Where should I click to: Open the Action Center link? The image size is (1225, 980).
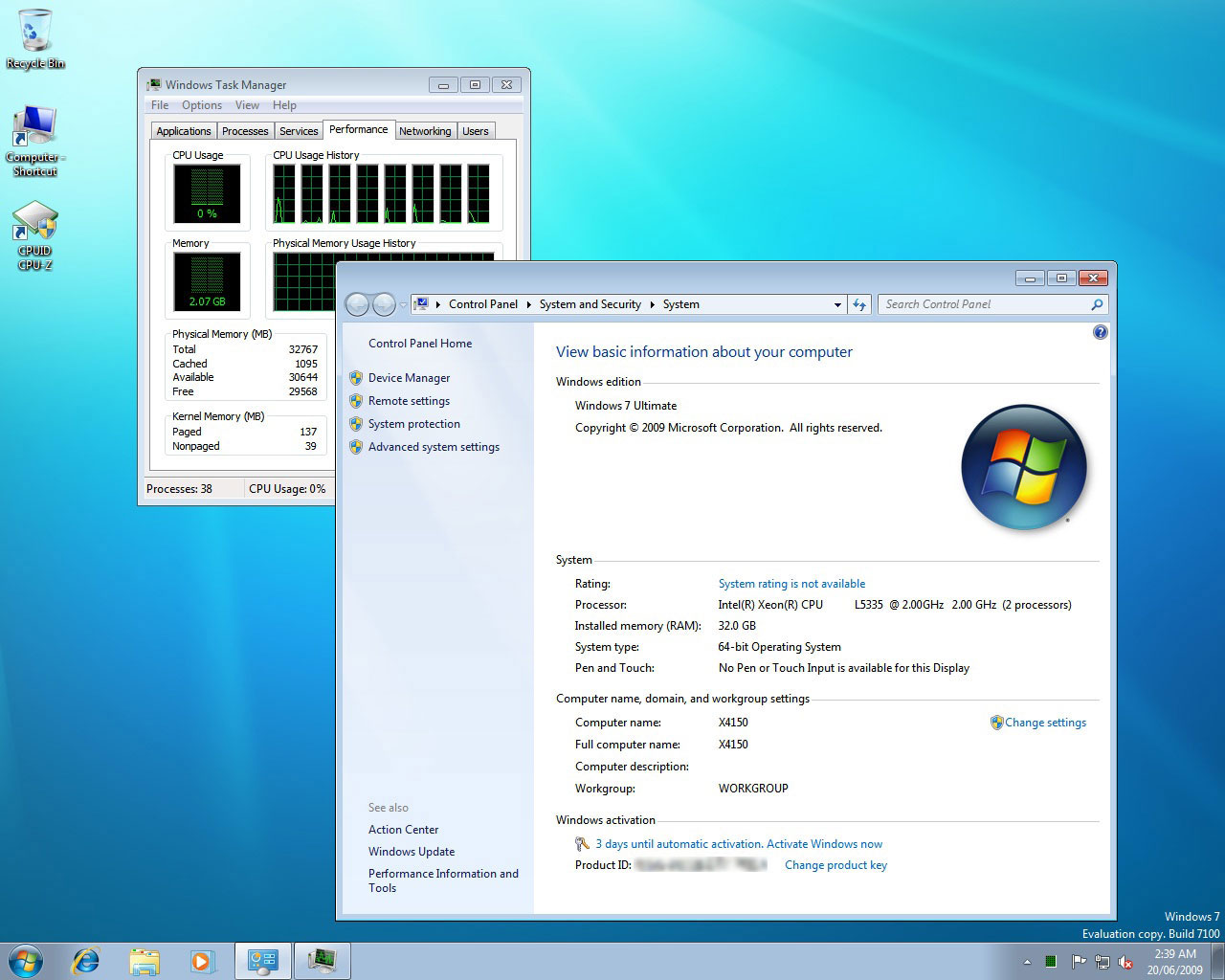click(404, 830)
